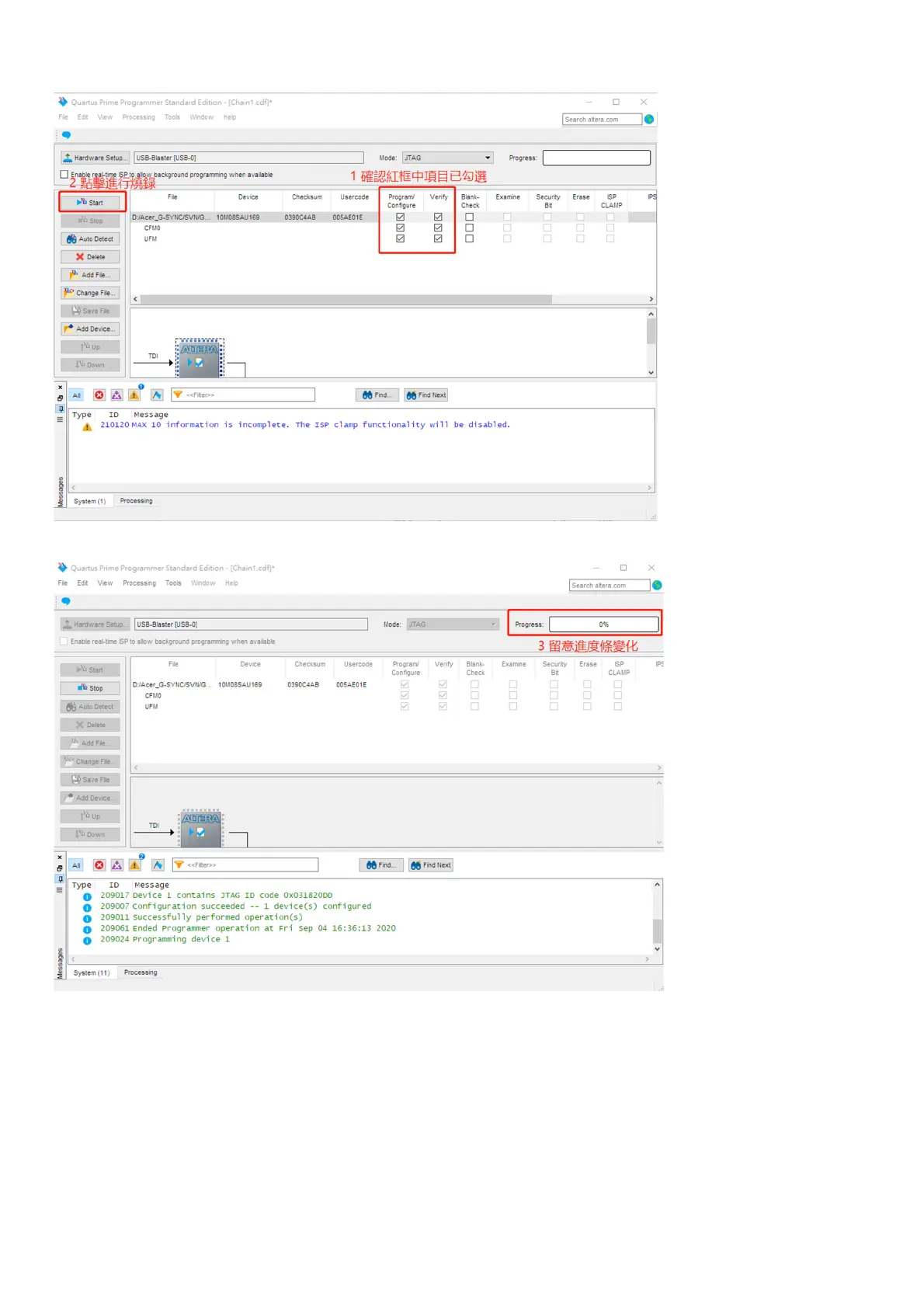This screenshot has width=924, height=1308.
Task: Switch to Processing messages tab, upper window
Action: pos(137,501)
